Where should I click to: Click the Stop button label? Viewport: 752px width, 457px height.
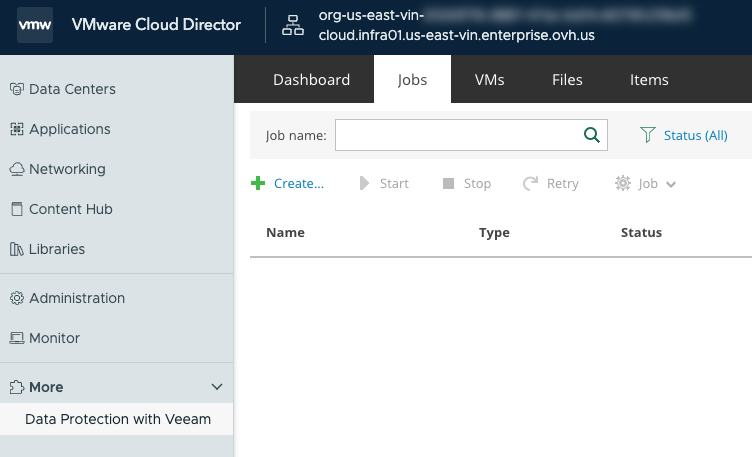(477, 184)
